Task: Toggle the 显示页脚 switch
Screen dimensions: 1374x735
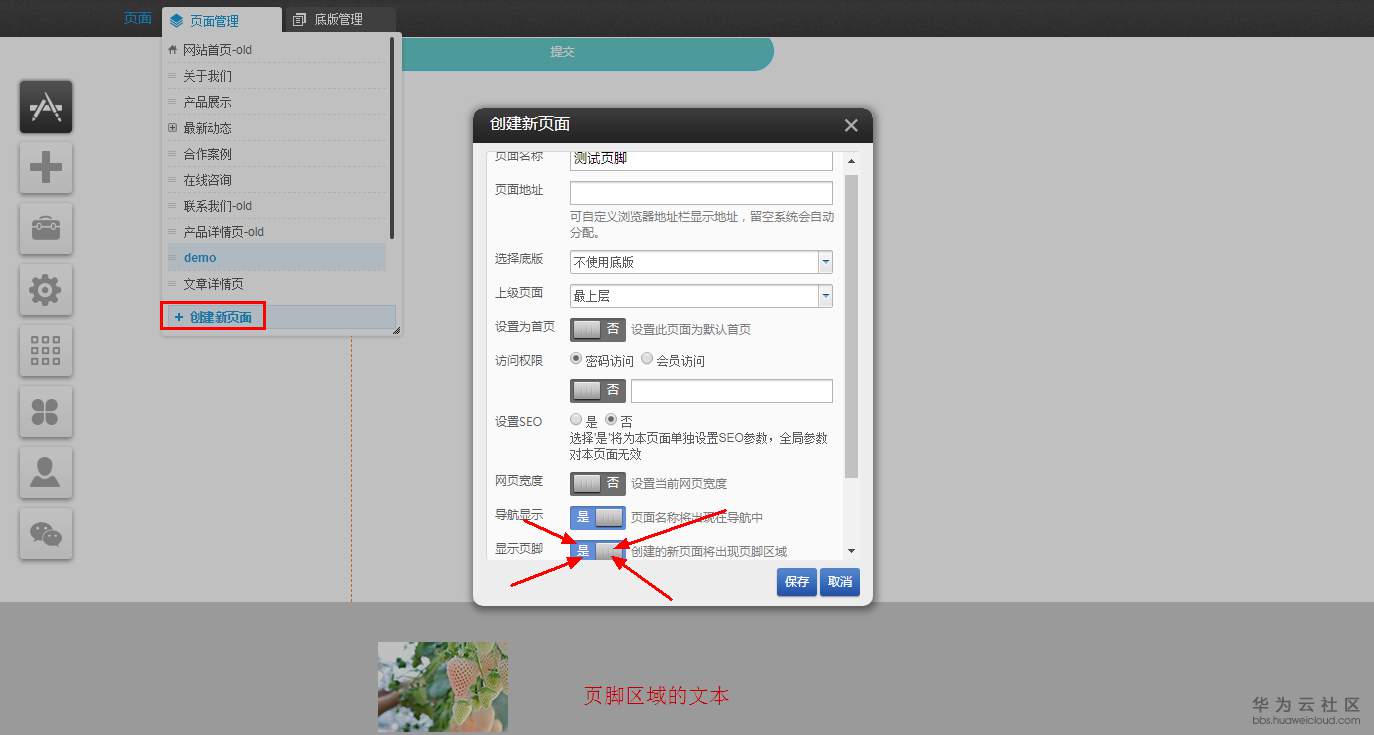Action: coord(598,551)
